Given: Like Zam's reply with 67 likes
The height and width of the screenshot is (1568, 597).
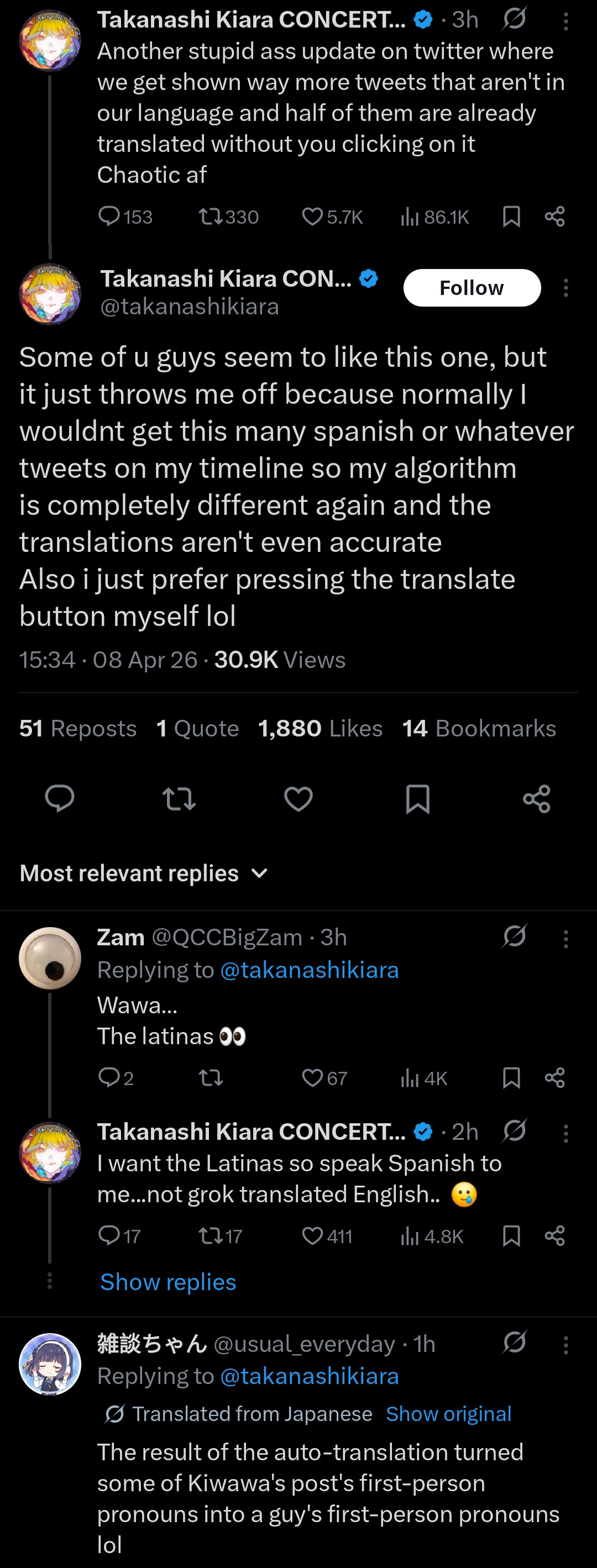Looking at the screenshot, I should pos(312,1078).
